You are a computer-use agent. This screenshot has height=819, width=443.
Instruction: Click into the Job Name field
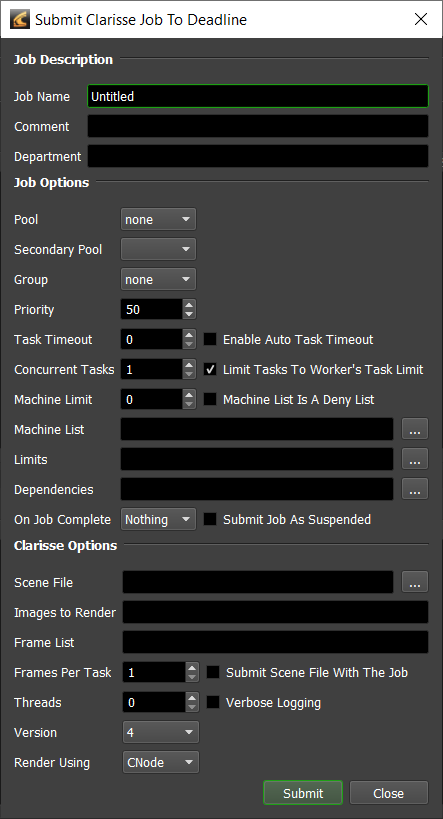258,96
